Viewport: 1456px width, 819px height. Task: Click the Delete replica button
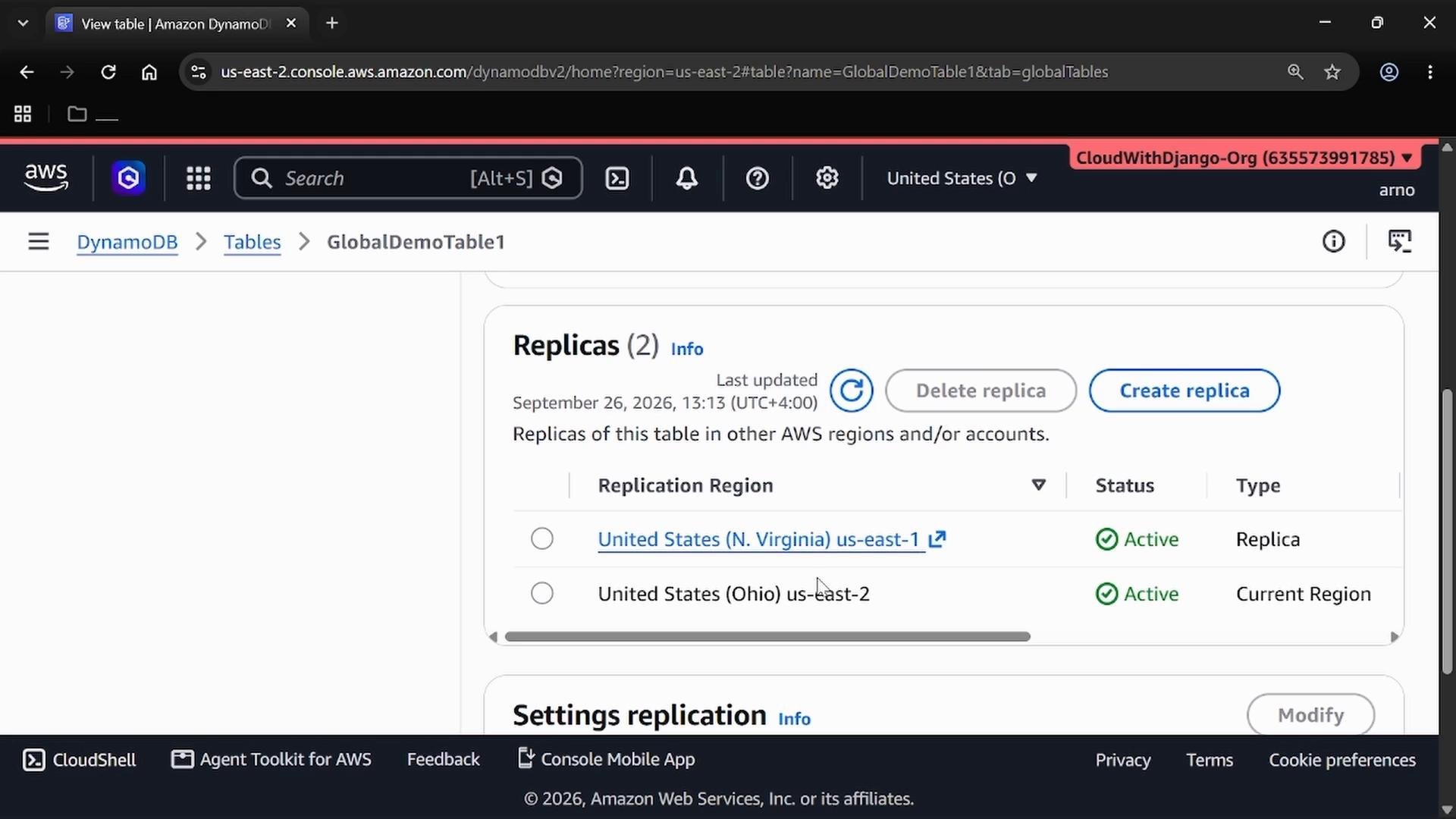[981, 391]
